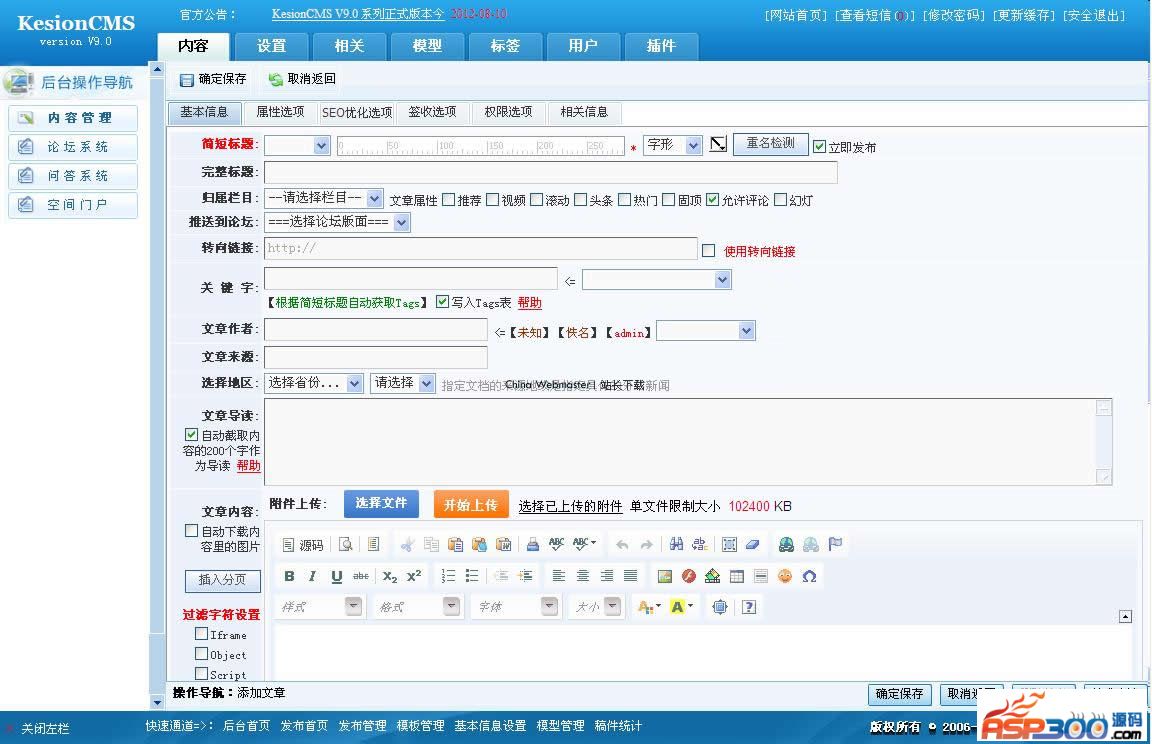Click the Find binoculars icon
The width and height of the screenshot is (1152, 744).
677,544
